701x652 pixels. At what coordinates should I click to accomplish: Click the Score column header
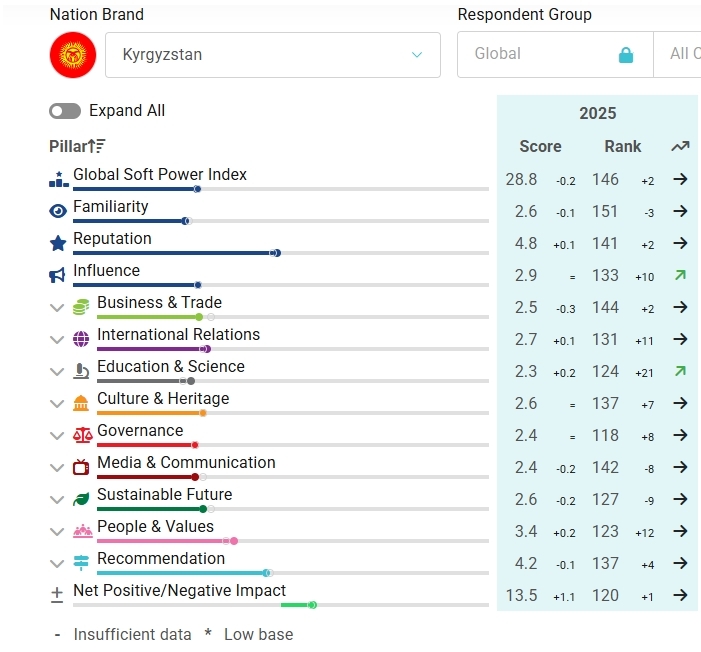click(x=540, y=146)
